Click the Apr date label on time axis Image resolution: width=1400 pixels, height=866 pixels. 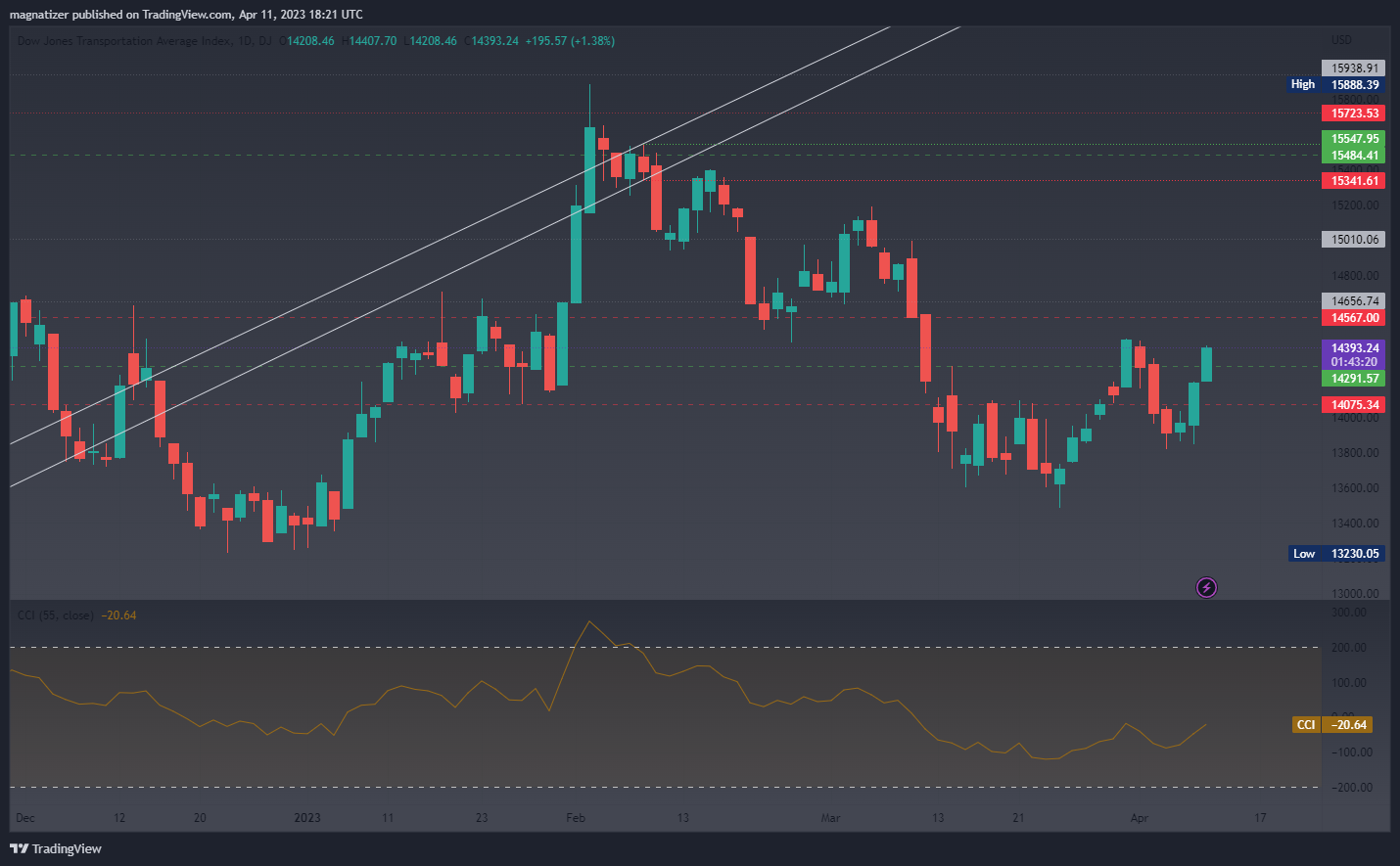tap(1140, 818)
